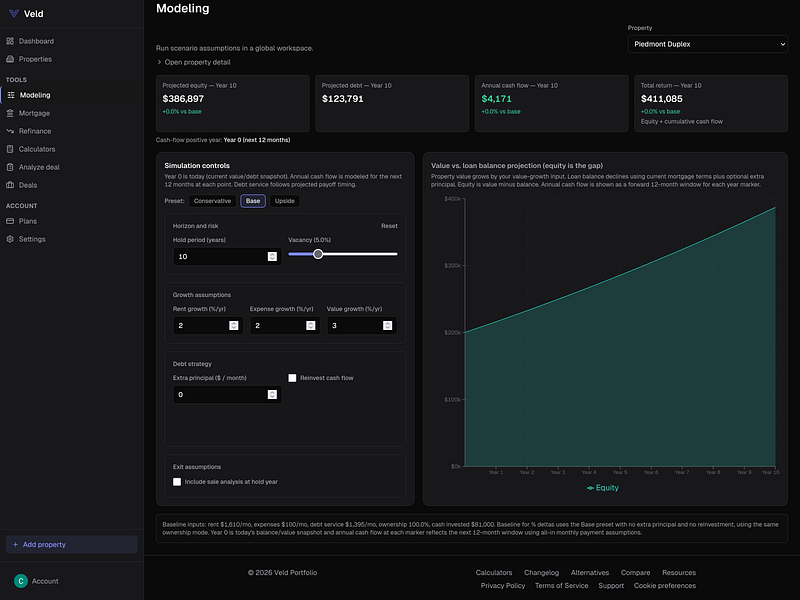Click the Extra principal input field
Viewport: 800px width, 600px height.
[x=227, y=394]
